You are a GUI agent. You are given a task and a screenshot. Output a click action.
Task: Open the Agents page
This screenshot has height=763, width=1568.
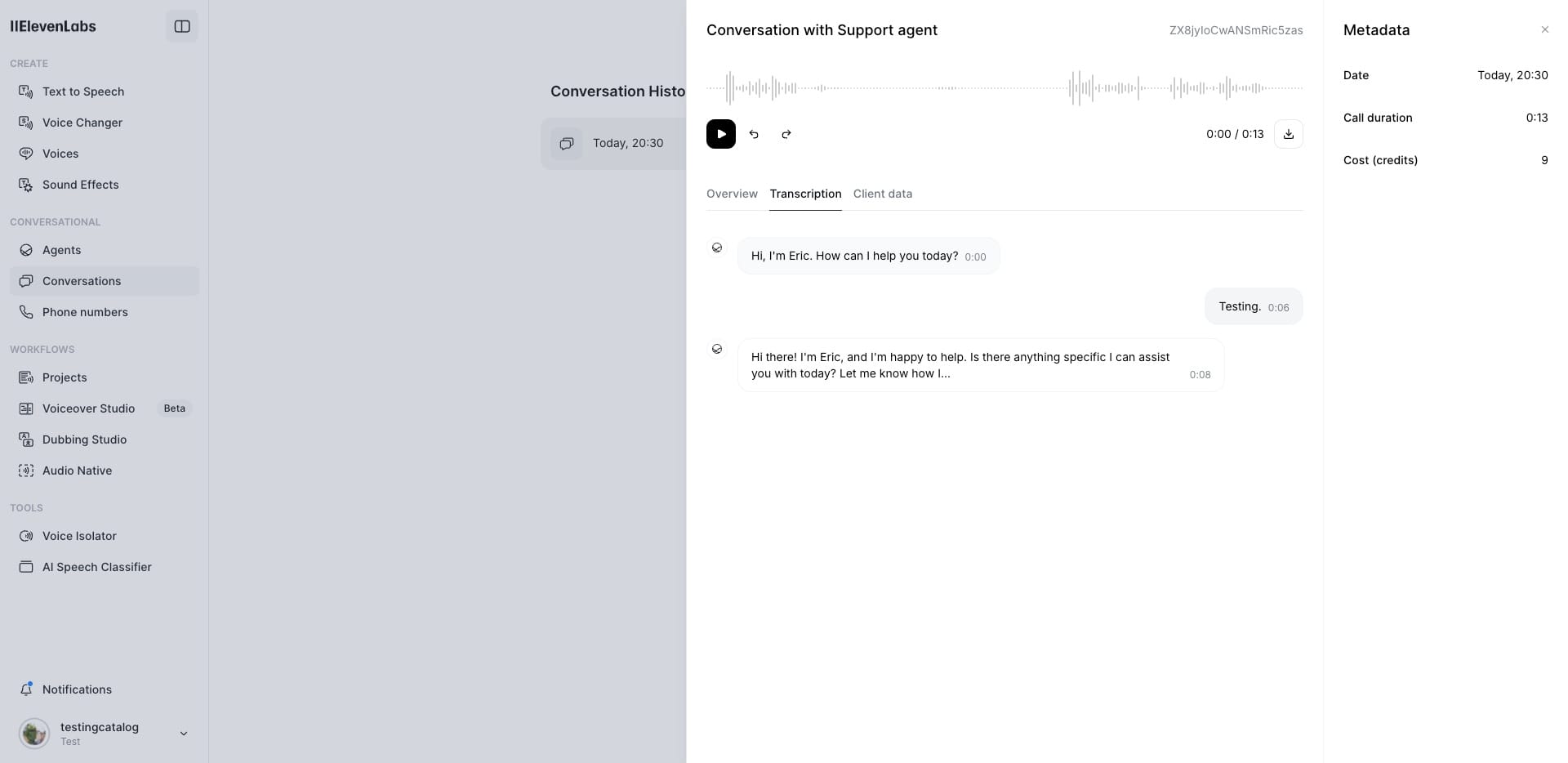point(105,250)
